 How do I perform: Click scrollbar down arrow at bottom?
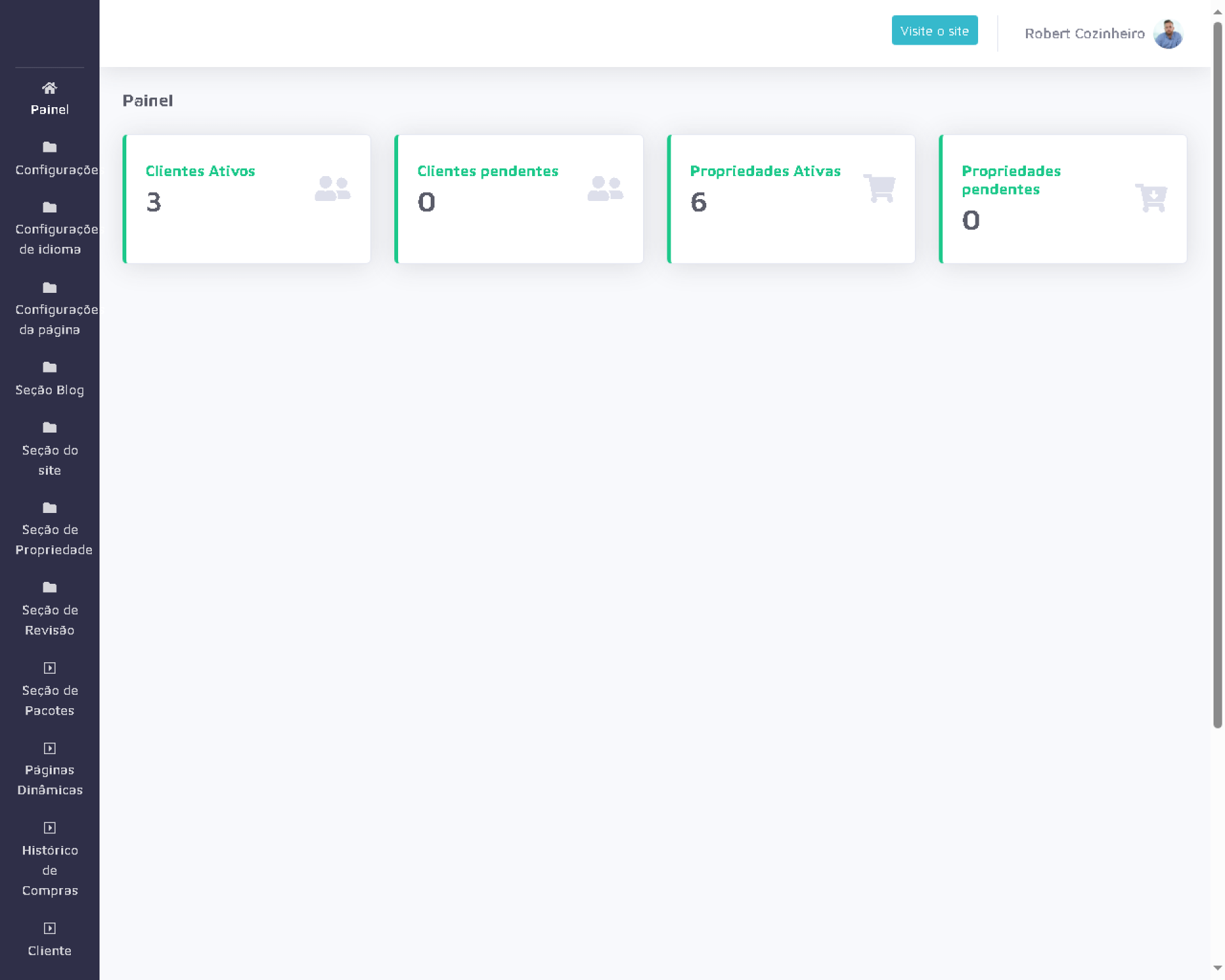[1217, 969]
